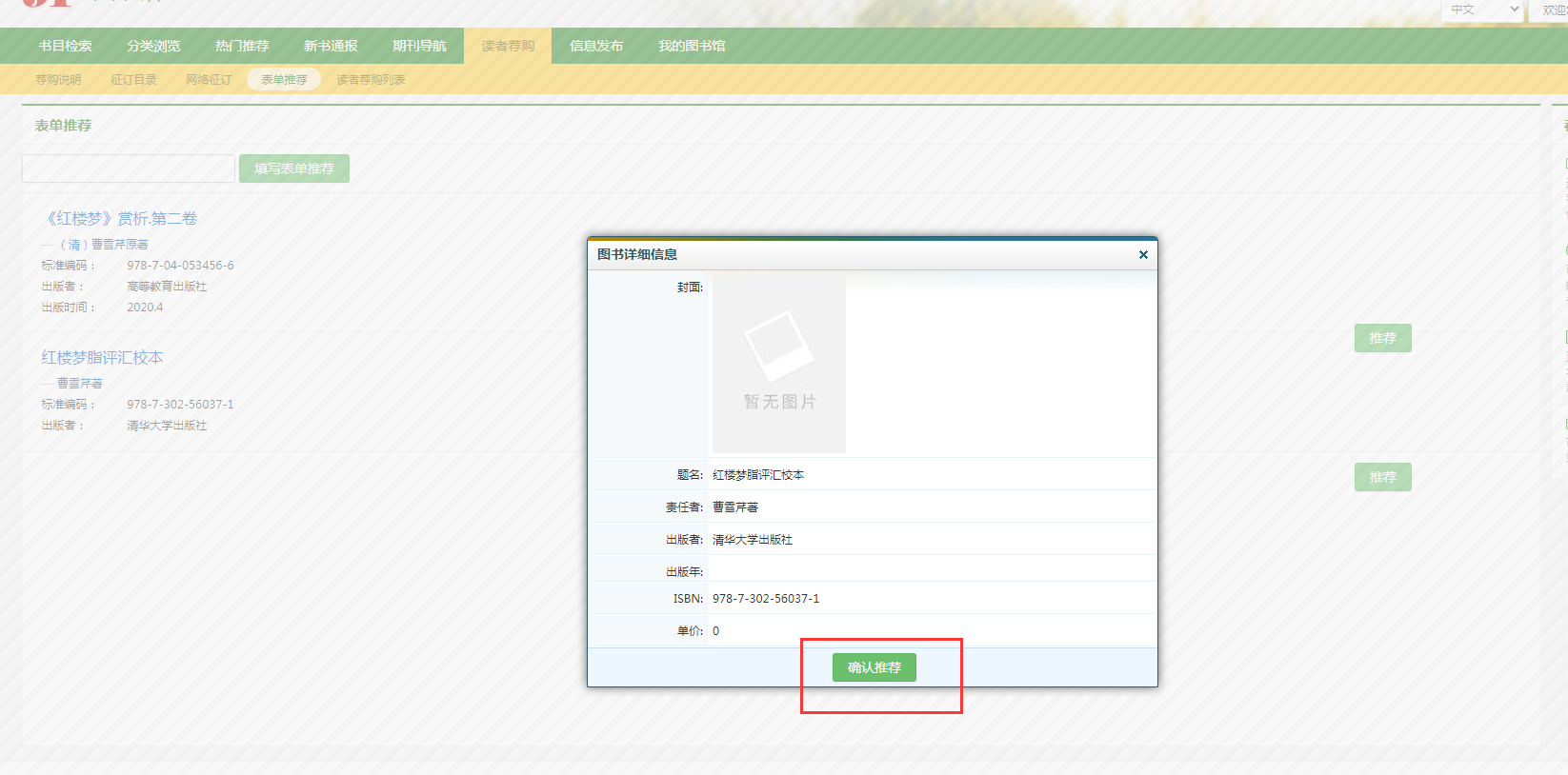1568x775 pixels.
Task: Switch to the 征订目录 sub-tab
Action: pos(133,80)
